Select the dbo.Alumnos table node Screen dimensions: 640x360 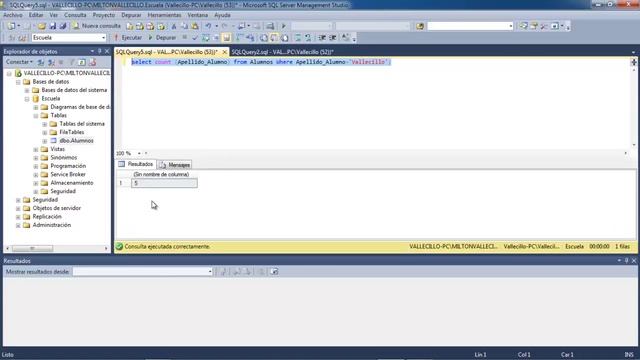tap(76, 141)
